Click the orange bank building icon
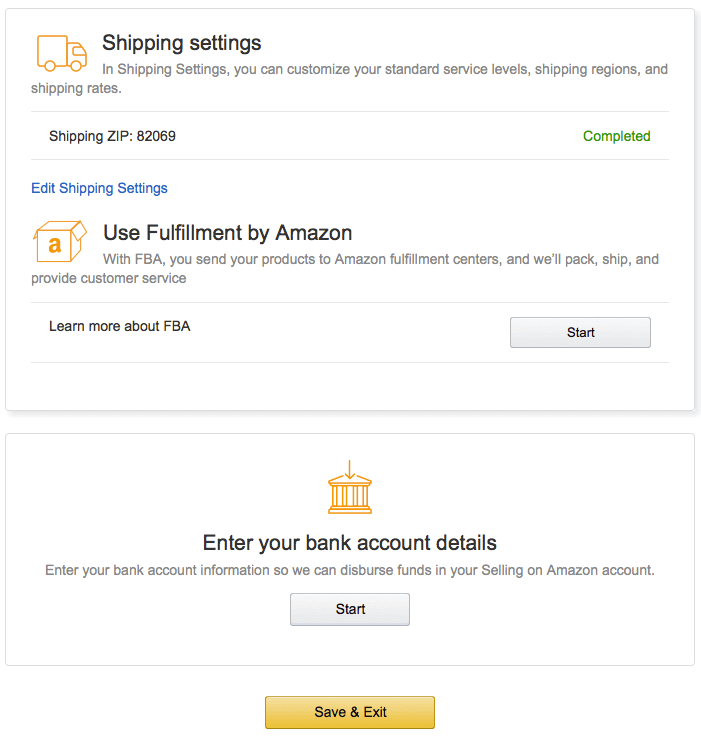The width and height of the screenshot is (701, 738). 350,494
